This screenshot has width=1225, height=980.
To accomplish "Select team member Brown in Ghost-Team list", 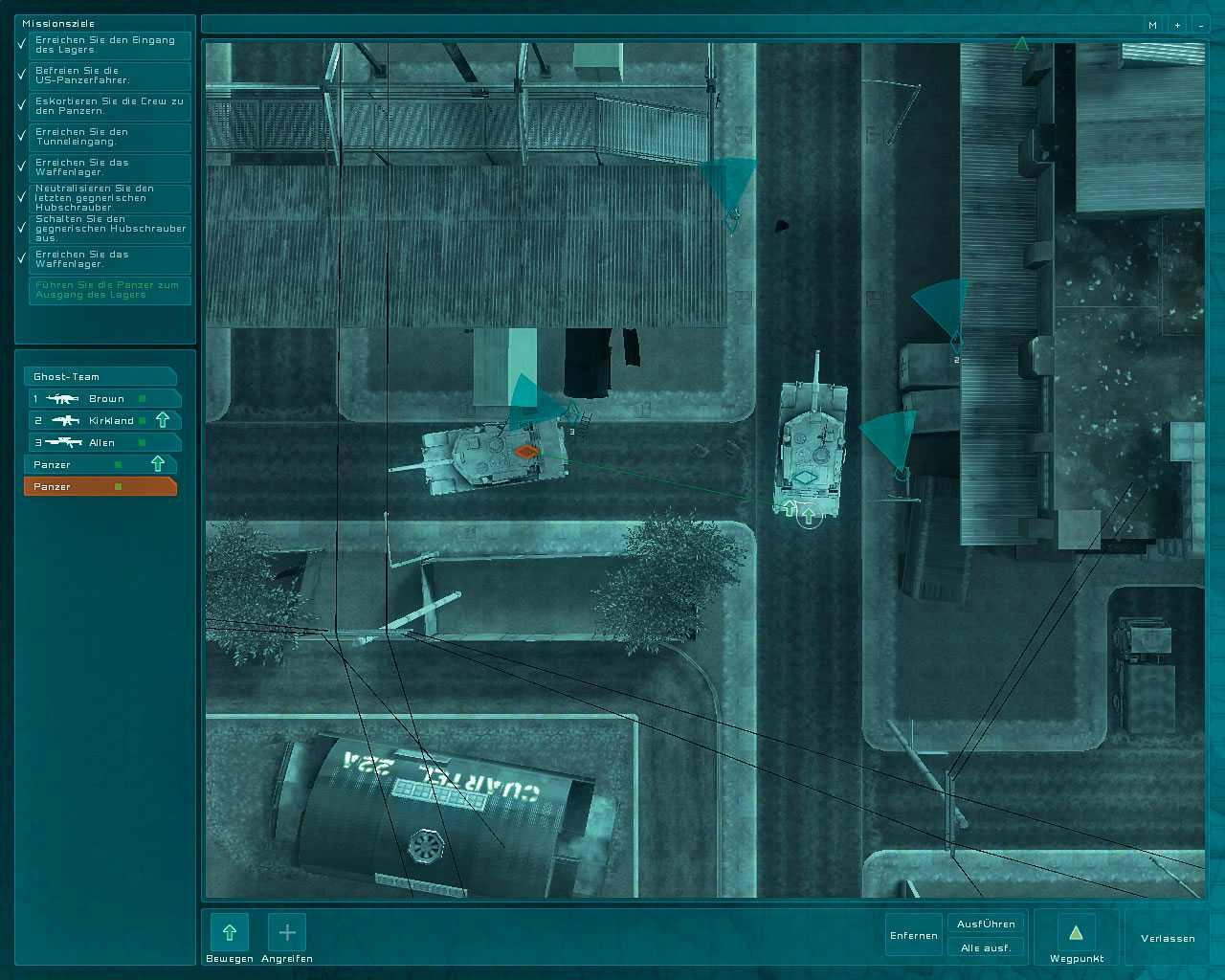I will point(104,398).
